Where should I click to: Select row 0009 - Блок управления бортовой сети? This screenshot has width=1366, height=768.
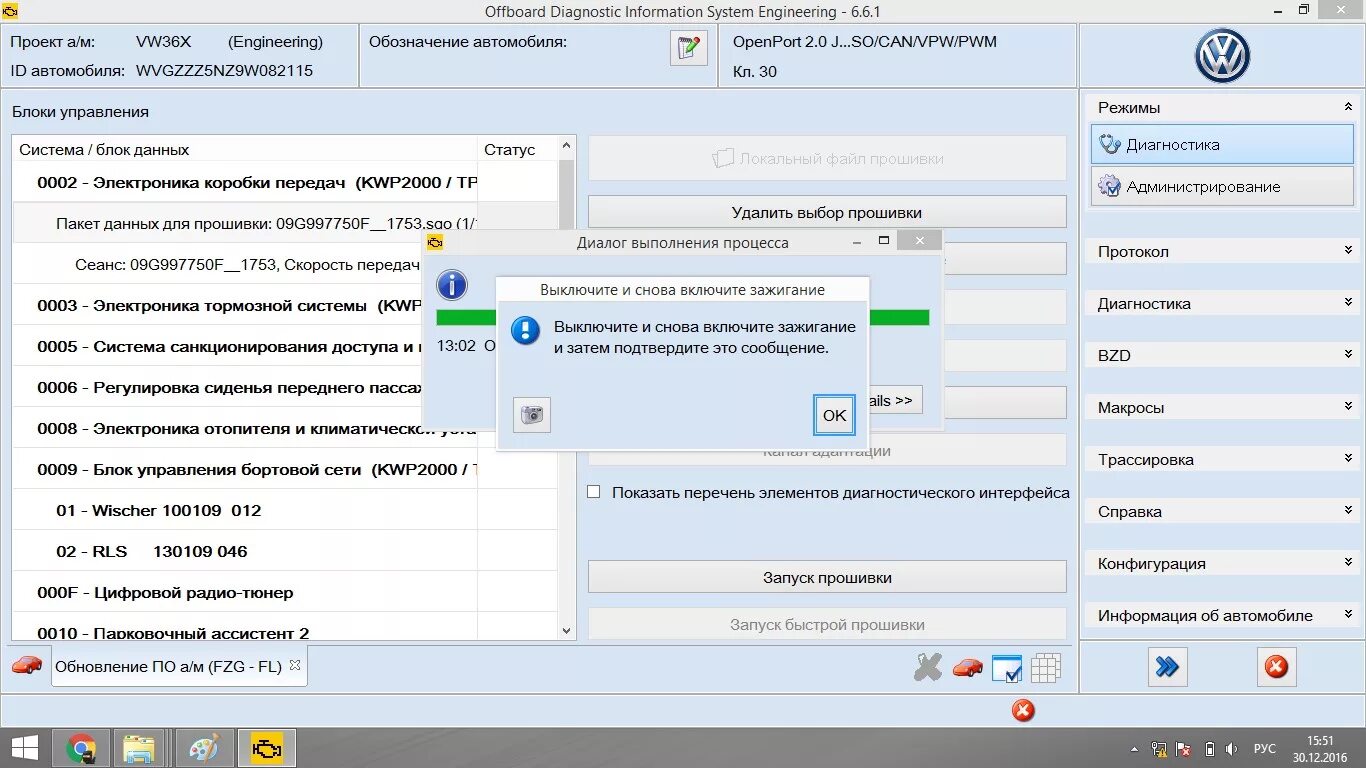pyautogui.click(x=285, y=469)
